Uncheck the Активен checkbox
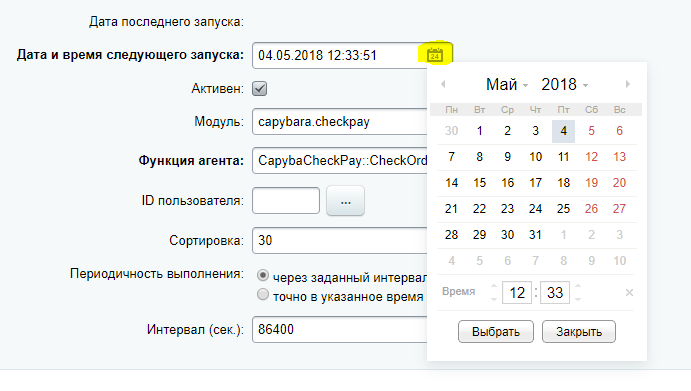The height and width of the screenshot is (391, 691). (x=260, y=89)
